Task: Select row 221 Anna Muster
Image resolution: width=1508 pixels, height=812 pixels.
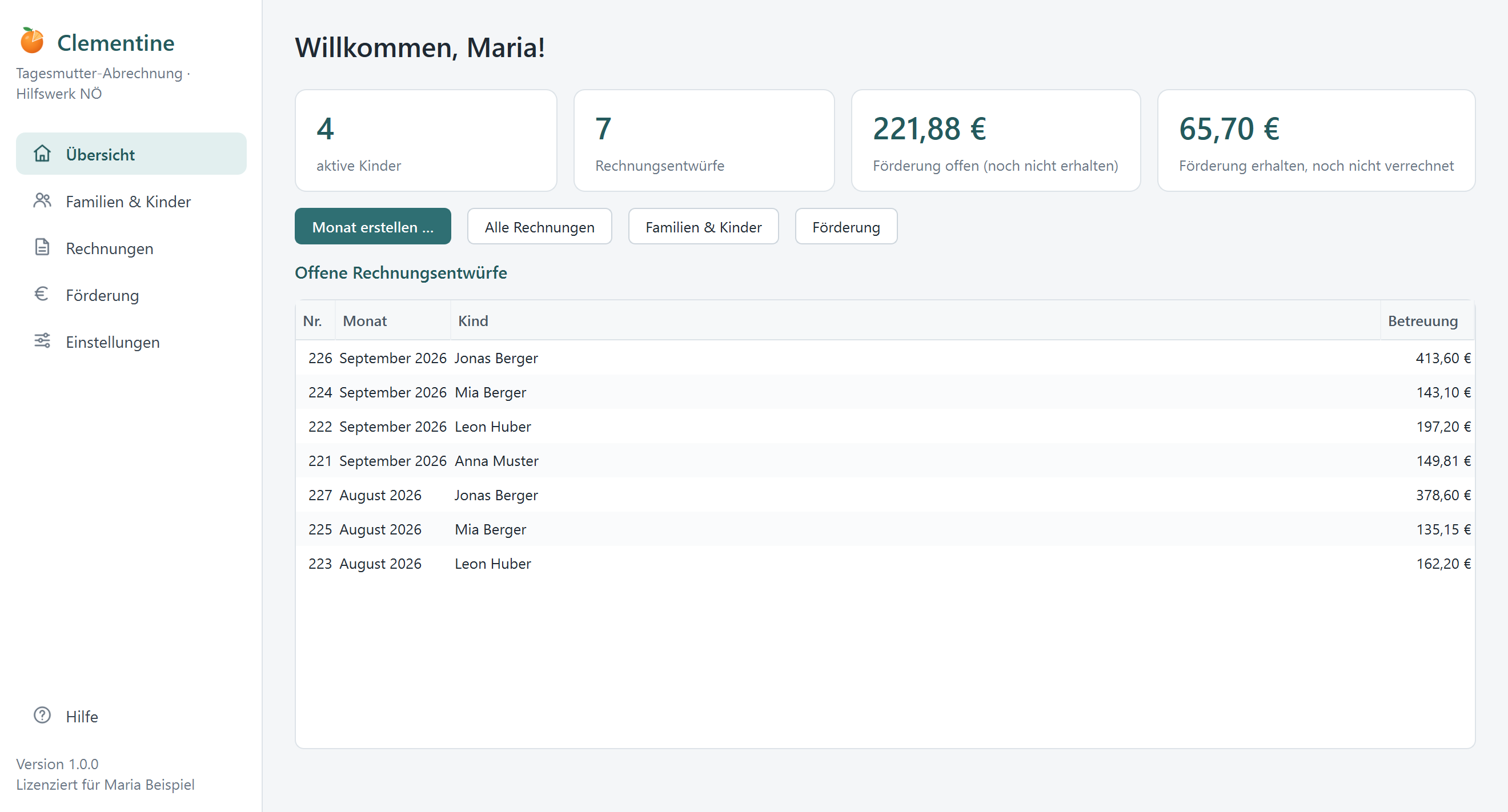Action: 885,460
